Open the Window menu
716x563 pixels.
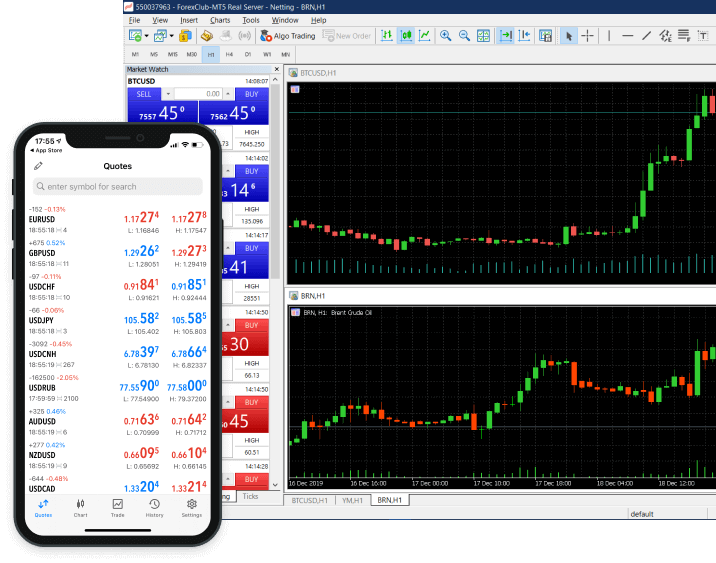285,20
